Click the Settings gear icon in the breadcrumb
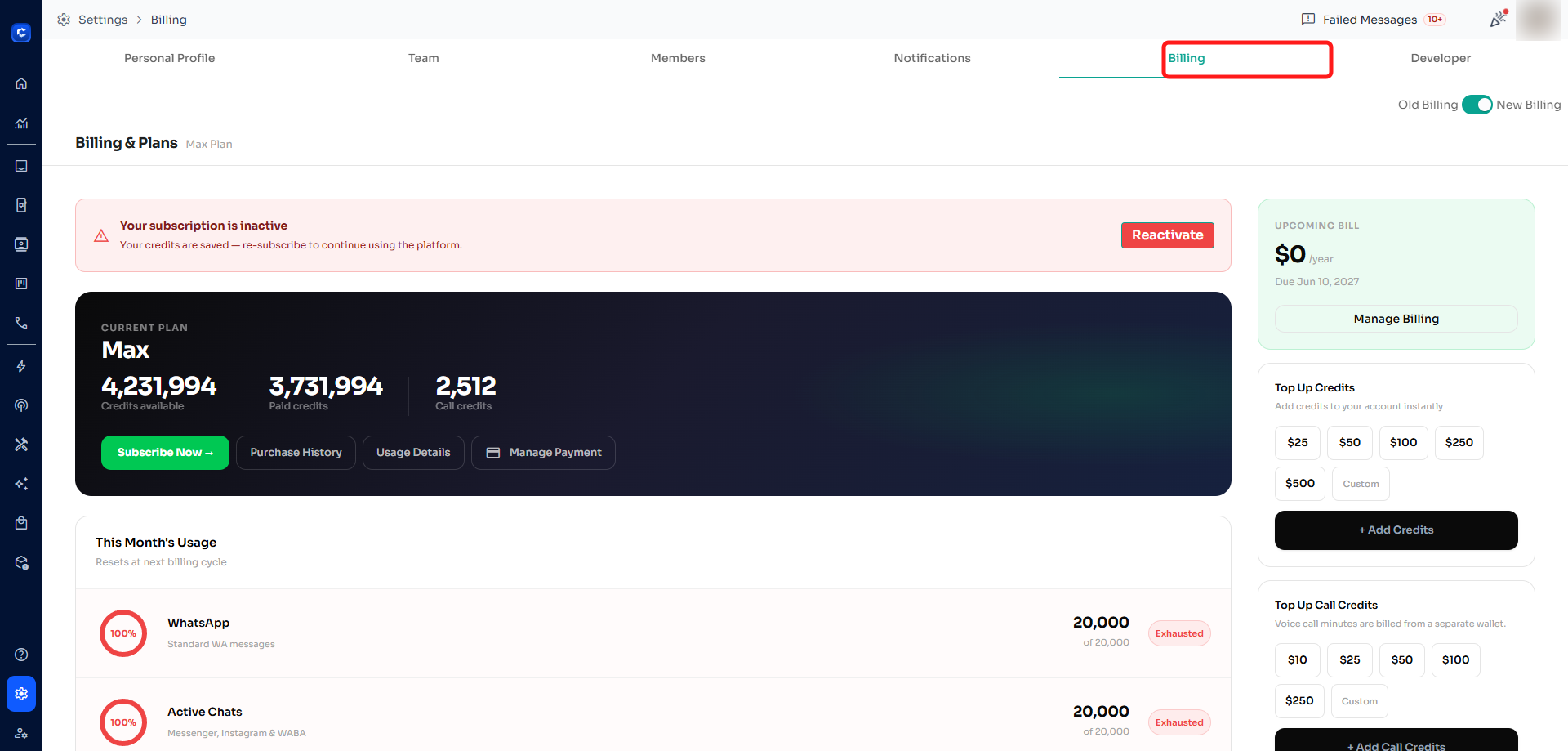Image resolution: width=1568 pixels, height=751 pixels. point(64,20)
